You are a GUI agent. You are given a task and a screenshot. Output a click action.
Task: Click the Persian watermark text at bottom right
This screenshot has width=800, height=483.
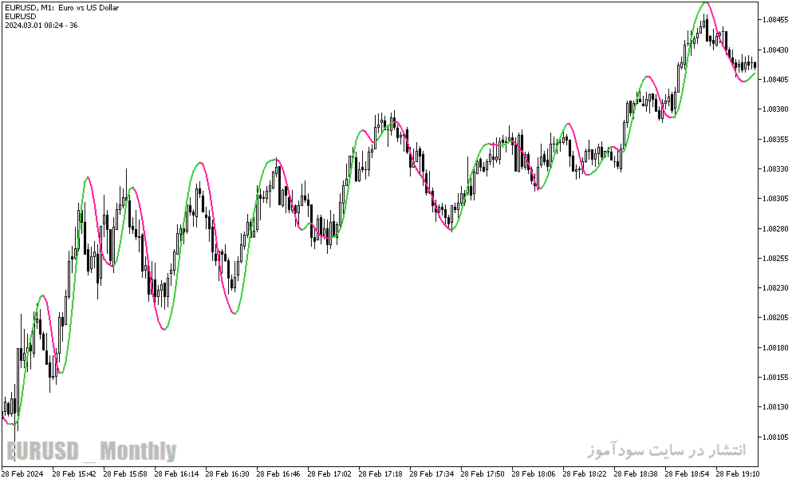coord(666,450)
